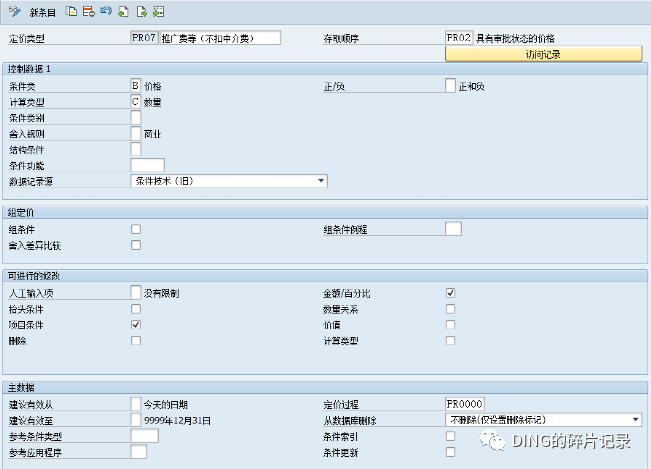Click the 存取顺序 PR02 field
The image size is (651, 469).
tap(459, 38)
